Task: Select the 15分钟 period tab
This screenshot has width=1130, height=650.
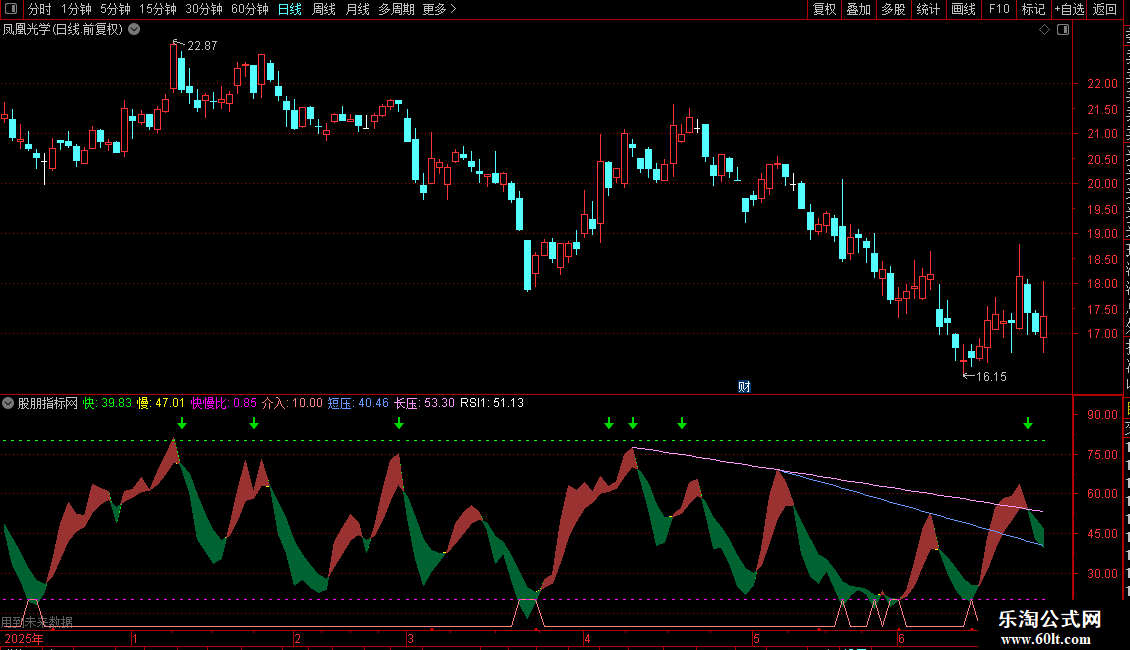Action: tap(158, 9)
